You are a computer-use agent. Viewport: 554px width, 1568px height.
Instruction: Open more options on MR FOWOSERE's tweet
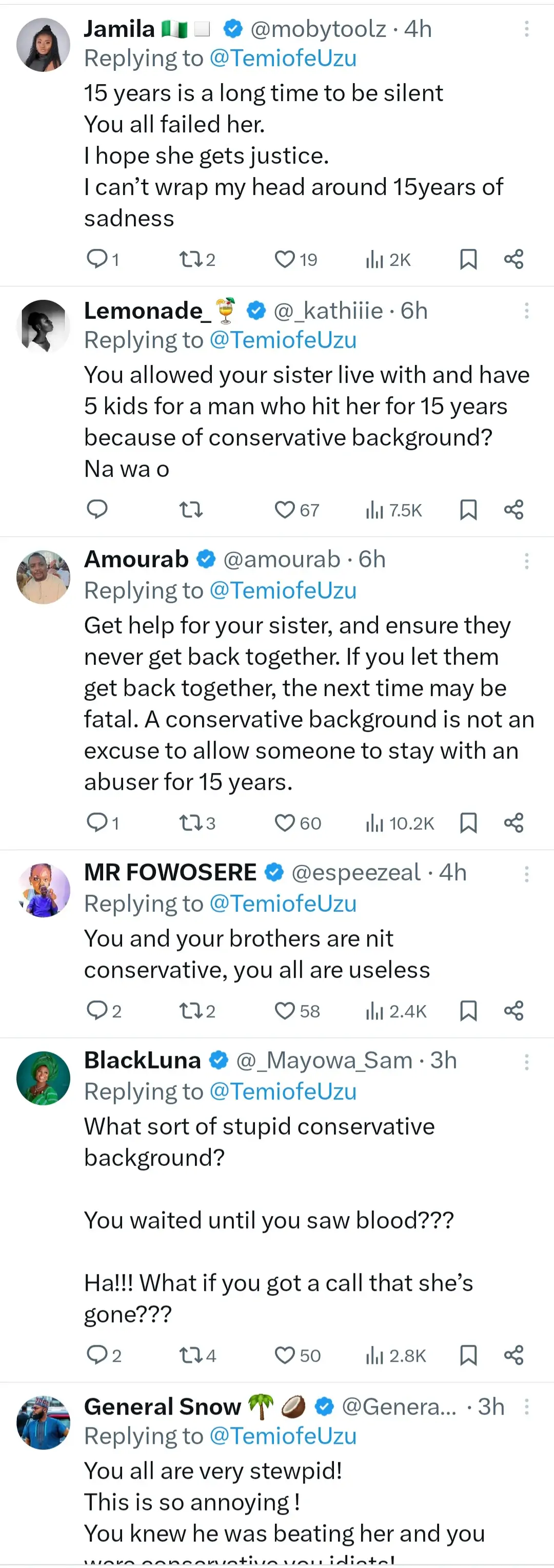[526, 874]
